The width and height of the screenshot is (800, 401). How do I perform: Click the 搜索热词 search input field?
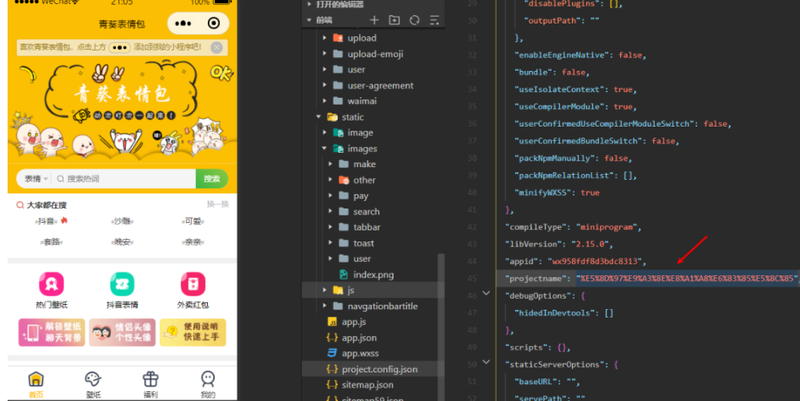(124, 179)
